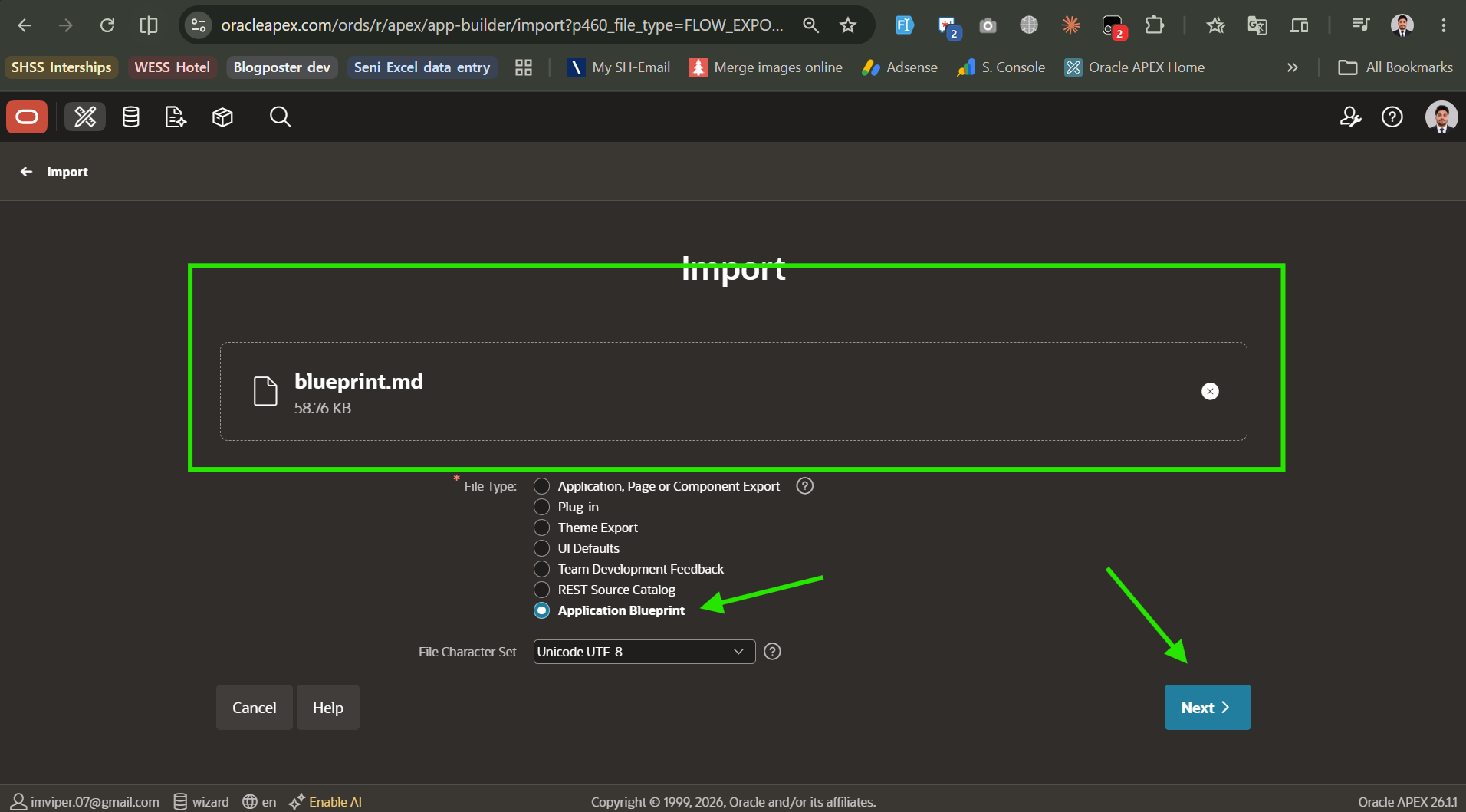Click the Oracle APEX 26.1.1 version text
This screenshot has height=812, width=1466.
1408,801
